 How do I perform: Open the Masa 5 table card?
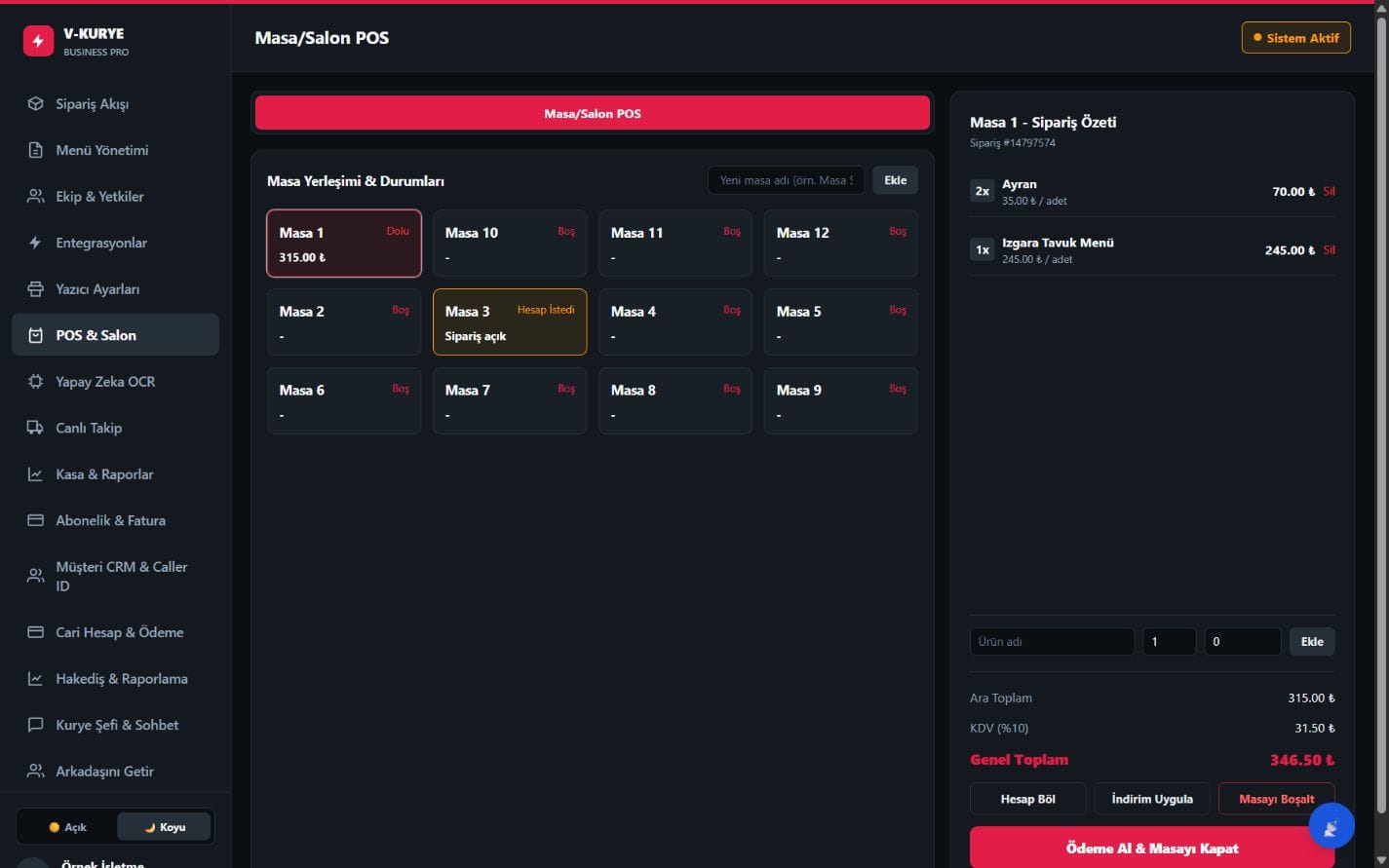point(841,322)
